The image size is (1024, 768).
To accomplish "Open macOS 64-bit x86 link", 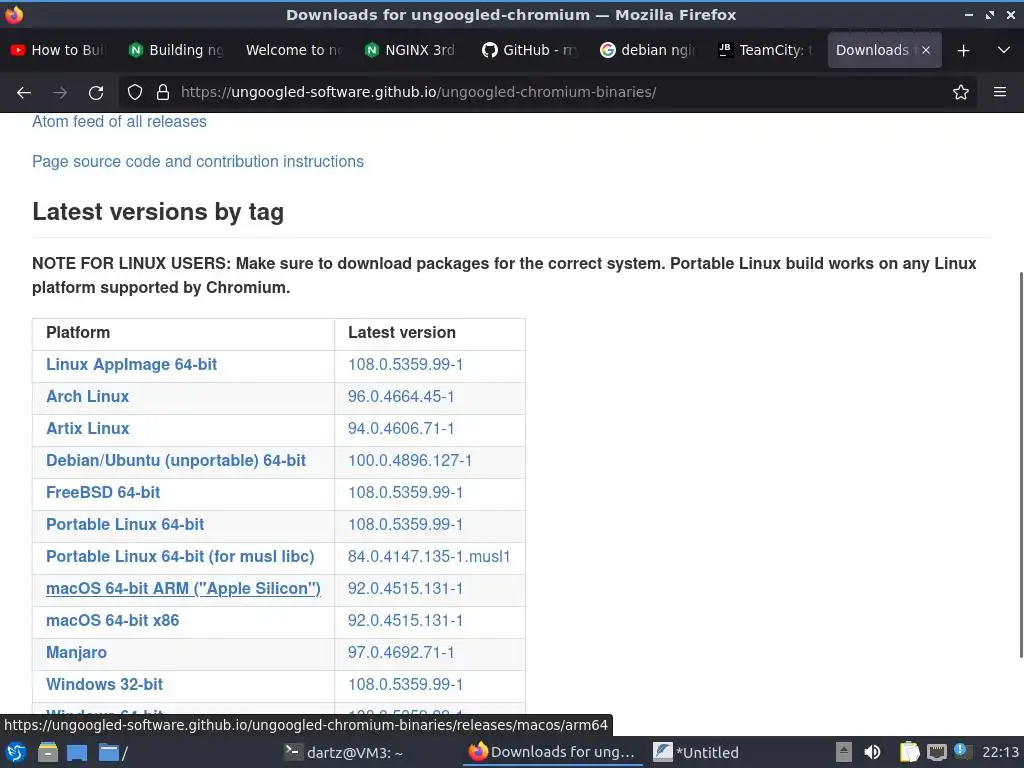I will click(112, 620).
